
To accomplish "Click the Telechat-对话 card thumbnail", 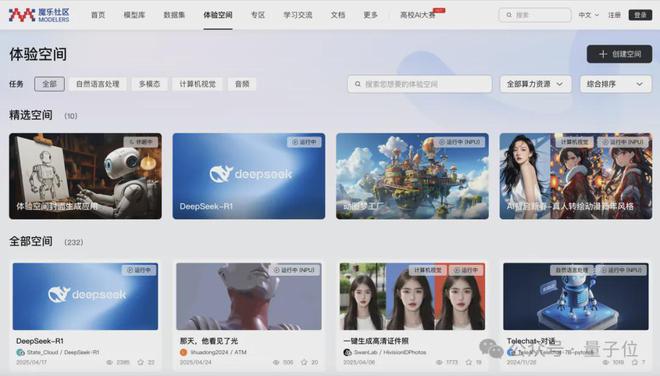I will click(x=576, y=296).
